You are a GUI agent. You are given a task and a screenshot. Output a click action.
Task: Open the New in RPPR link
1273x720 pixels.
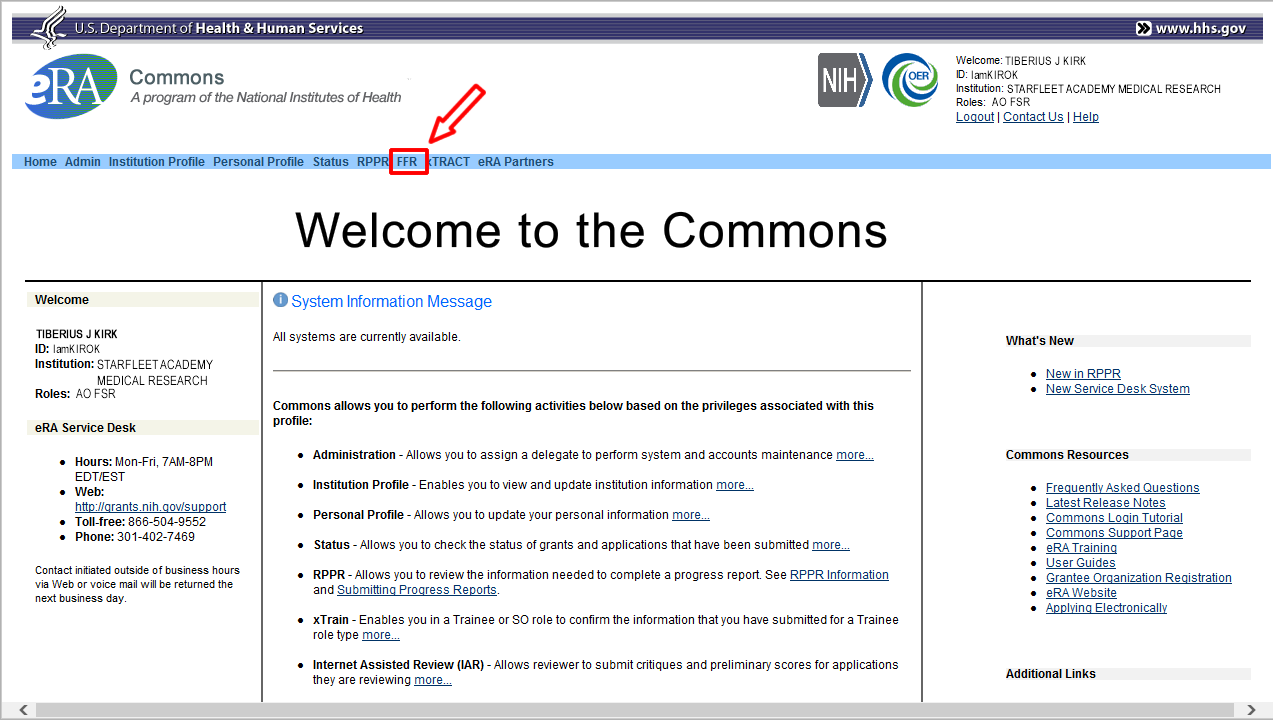(x=1083, y=374)
